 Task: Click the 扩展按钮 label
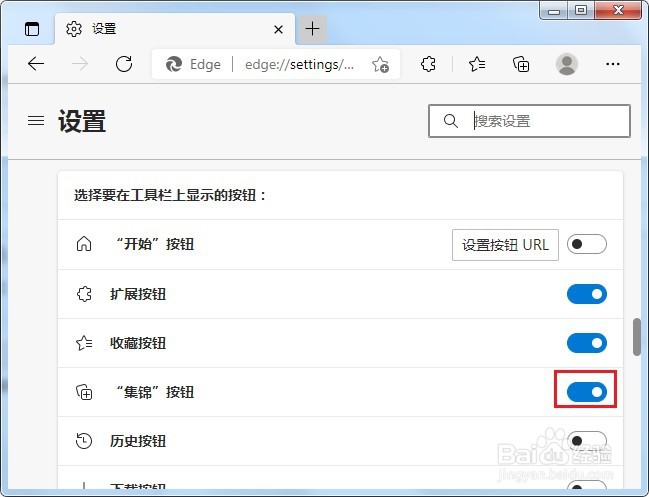[138, 294]
